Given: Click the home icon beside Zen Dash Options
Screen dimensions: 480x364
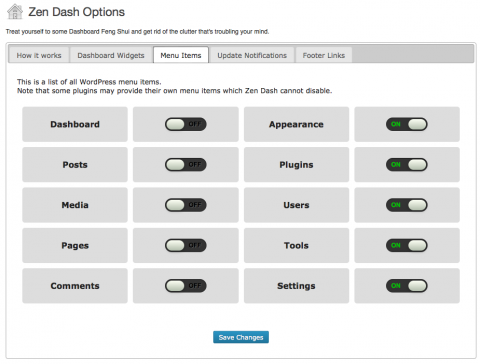Looking at the screenshot, I should (x=15, y=12).
